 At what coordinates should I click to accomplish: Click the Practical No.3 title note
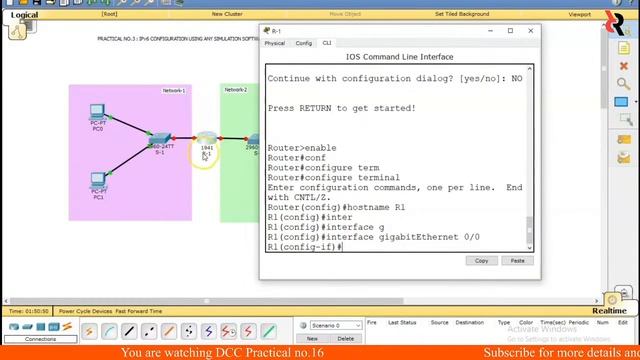click(x=178, y=39)
